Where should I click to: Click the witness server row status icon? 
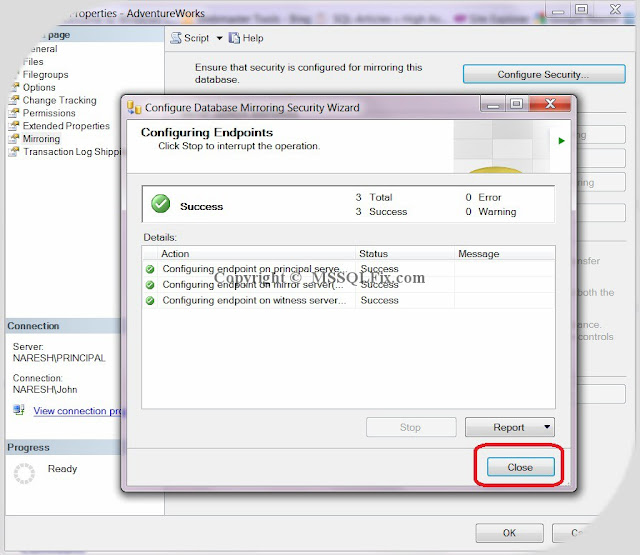(x=150, y=300)
